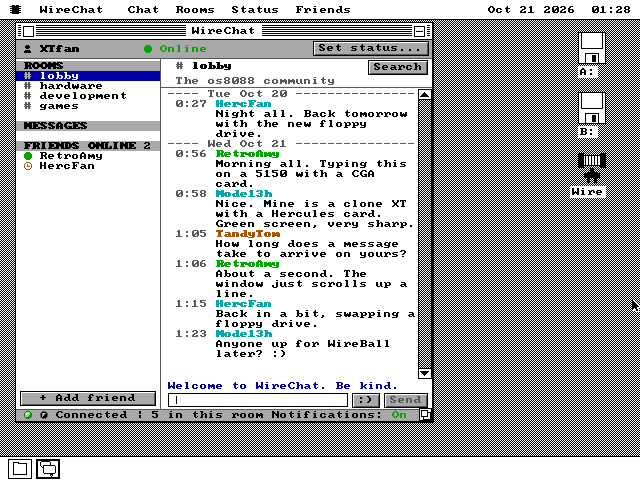This screenshot has width=640, height=480.
Task: Click the chat scrollbar track
Action: (x=424, y=234)
